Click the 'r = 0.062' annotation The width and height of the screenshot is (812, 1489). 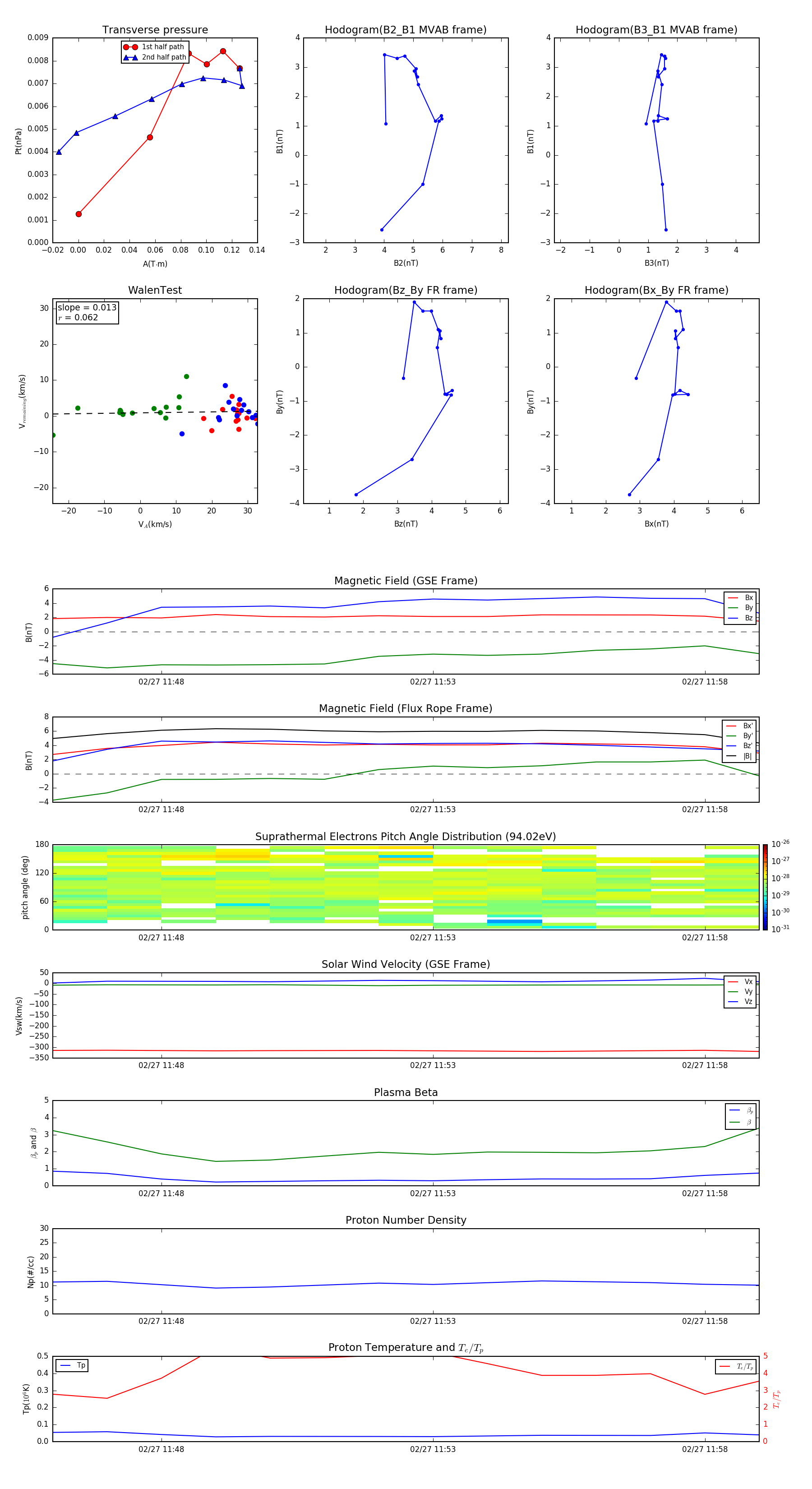pyautogui.click(x=78, y=317)
